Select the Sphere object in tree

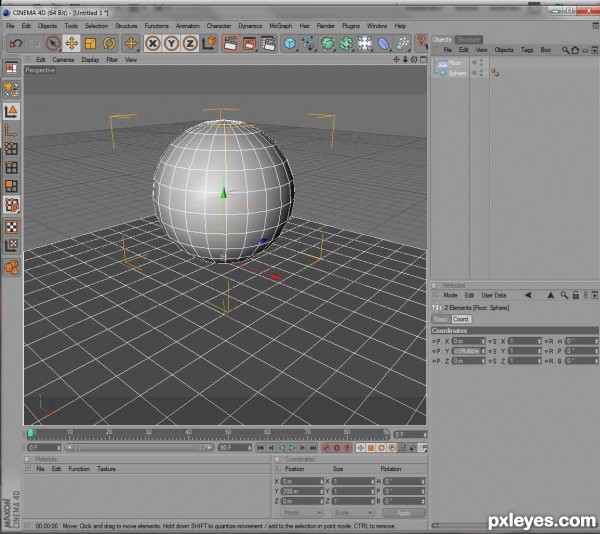pyautogui.click(x=457, y=73)
